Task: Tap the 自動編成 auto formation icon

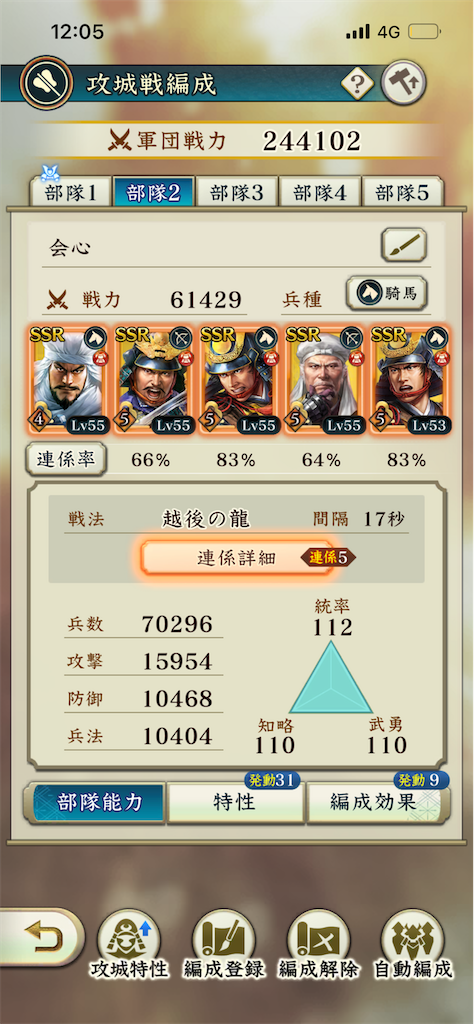Action: [413, 944]
